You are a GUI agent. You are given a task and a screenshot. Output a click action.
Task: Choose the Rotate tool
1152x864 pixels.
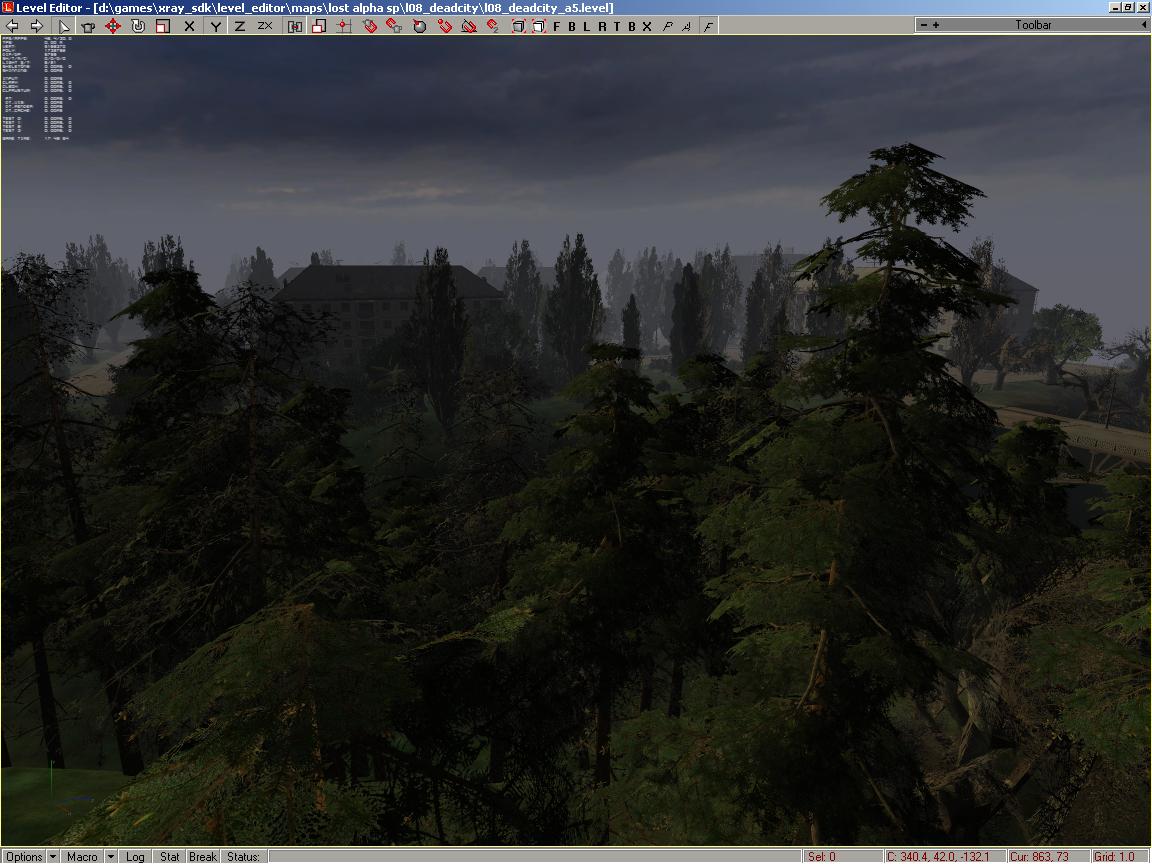[137, 26]
